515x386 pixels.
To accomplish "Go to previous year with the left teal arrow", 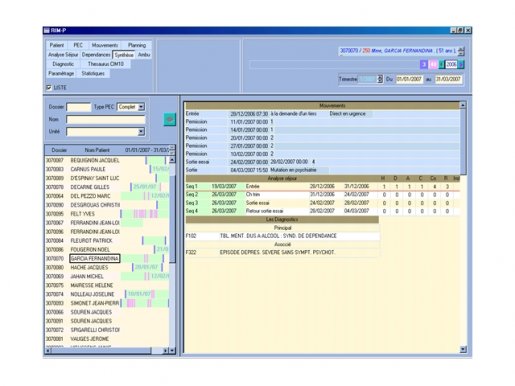I will tap(441, 64).
